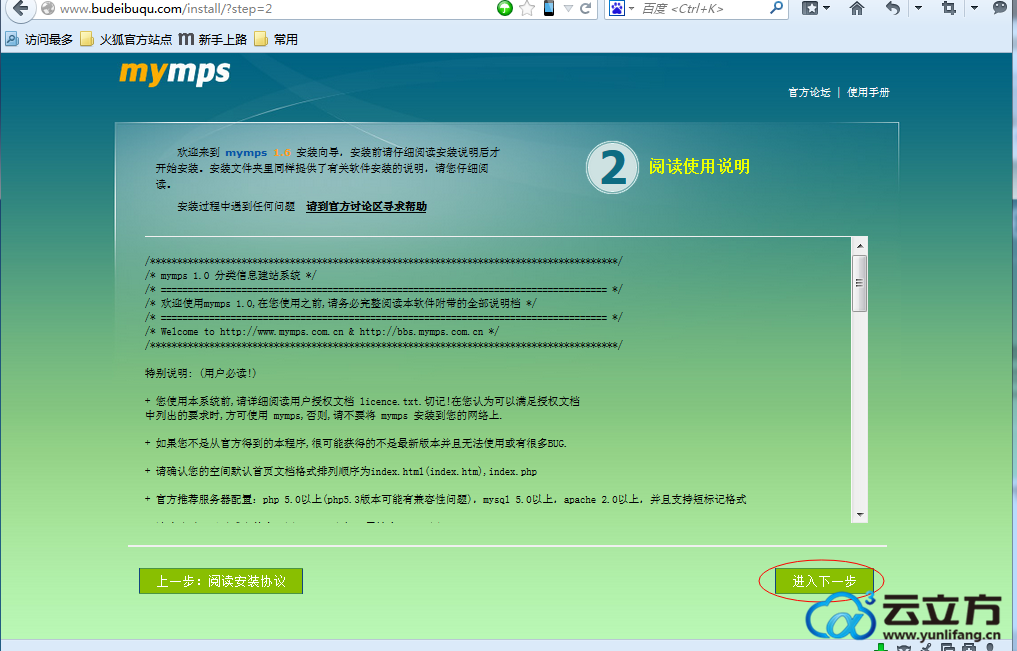Screen dimensions: 1017x651
Task: Focus the address bar URL field
Action: click(x=272, y=8)
